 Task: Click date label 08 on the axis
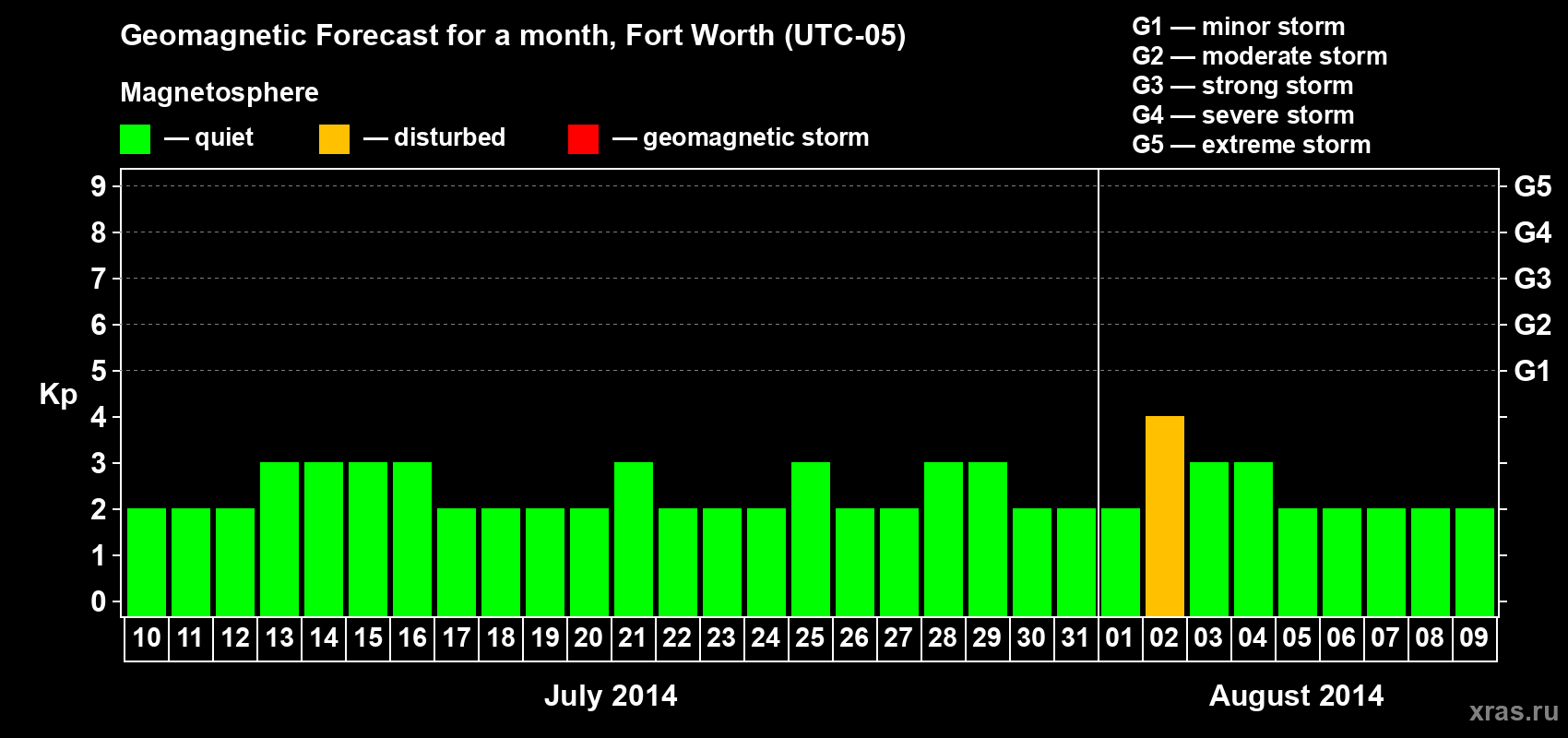1430,638
